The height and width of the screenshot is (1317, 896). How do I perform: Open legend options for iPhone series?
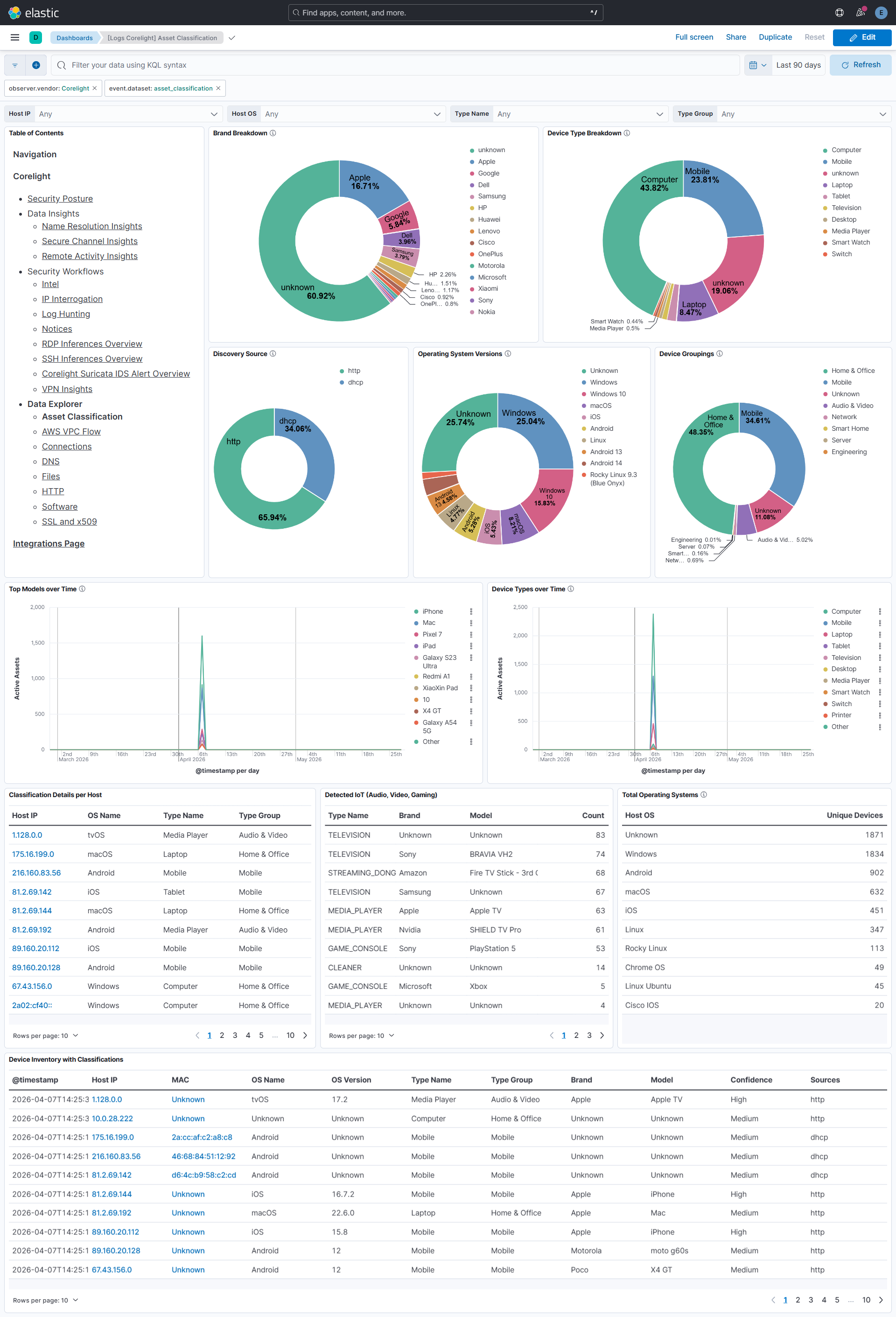point(471,611)
